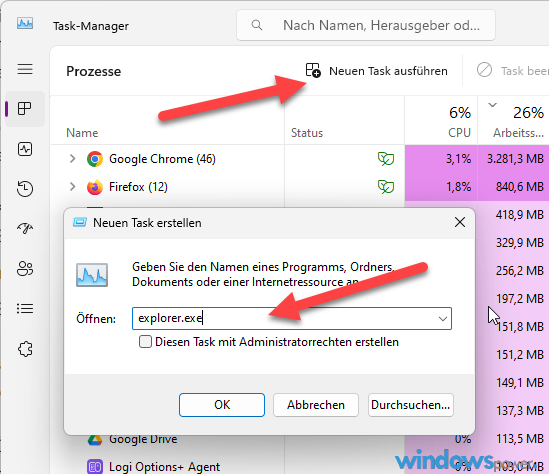Open the hamburger navigation menu
Screen dimensions: 549x474
pyautogui.click(x=25, y=69)
